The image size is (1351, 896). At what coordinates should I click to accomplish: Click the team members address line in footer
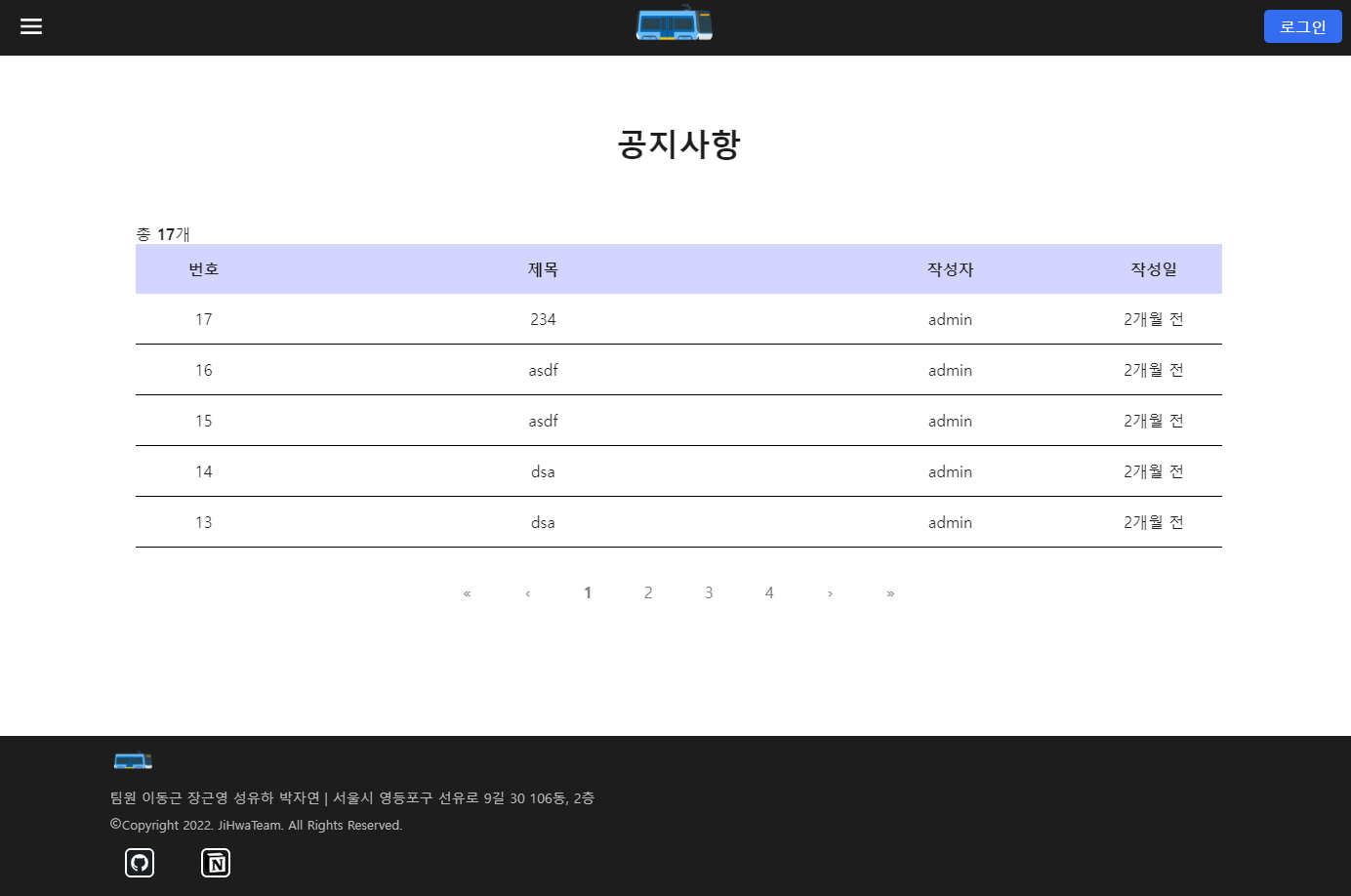(352, 797)
